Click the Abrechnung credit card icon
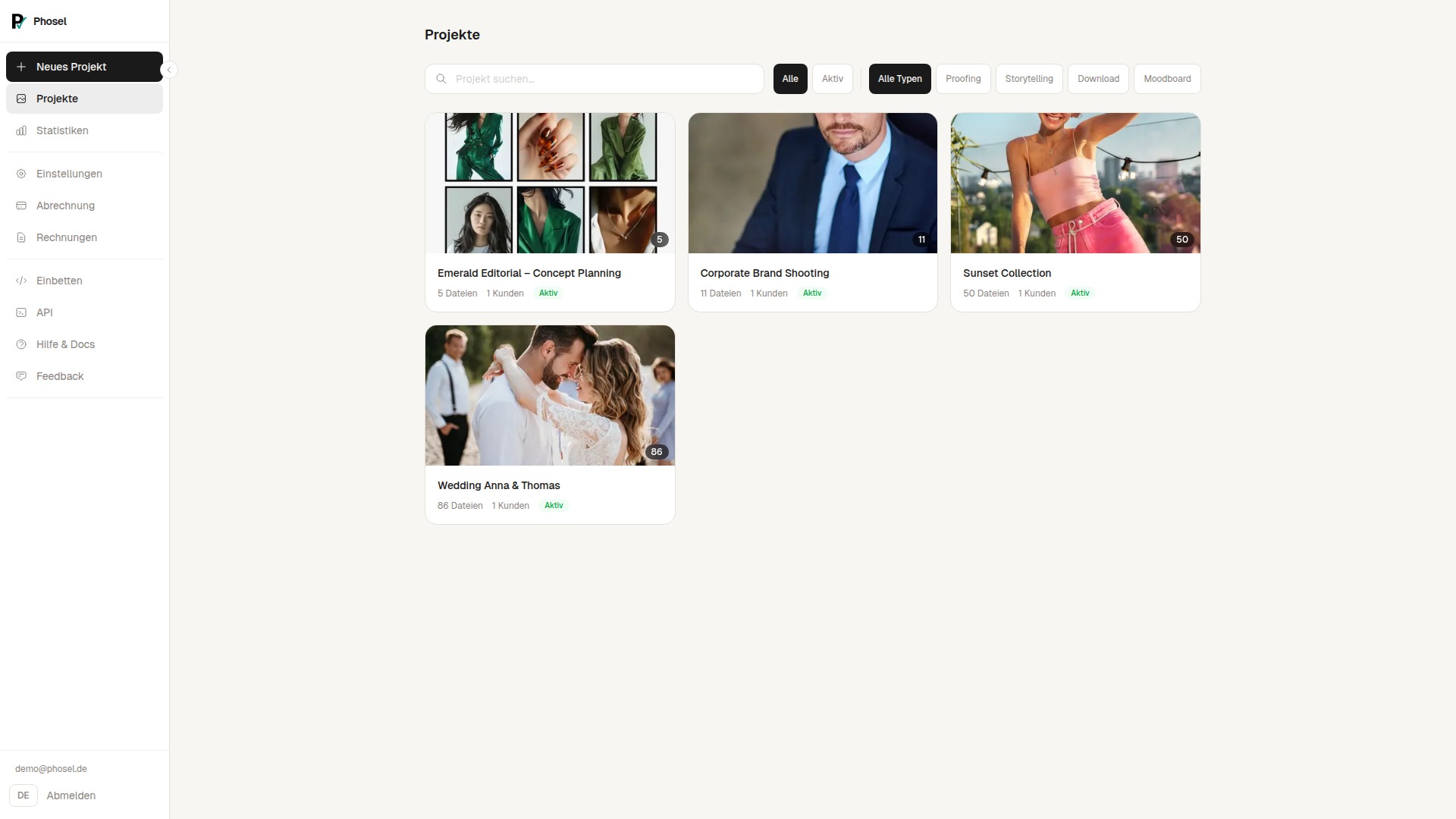The width and height of the screenshot is (1456, 819). click(21, 206)
